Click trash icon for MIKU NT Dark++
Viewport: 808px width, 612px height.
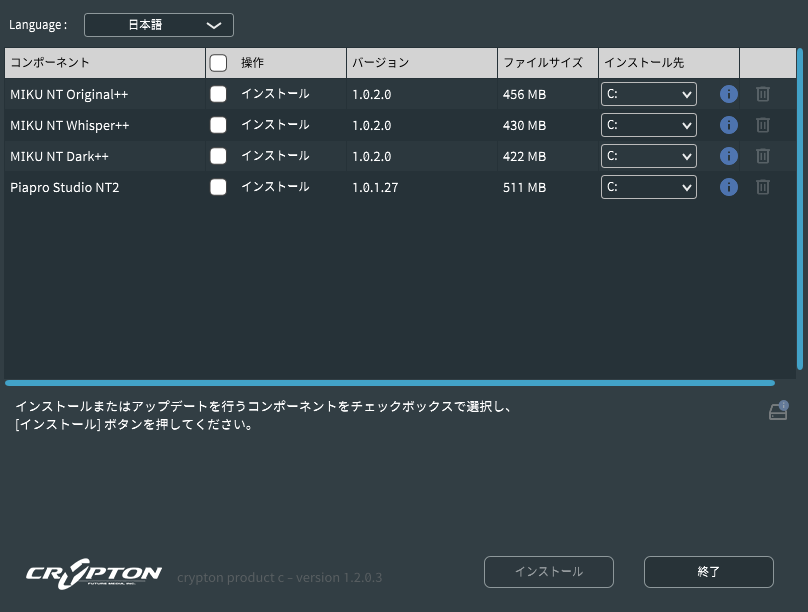763,156
